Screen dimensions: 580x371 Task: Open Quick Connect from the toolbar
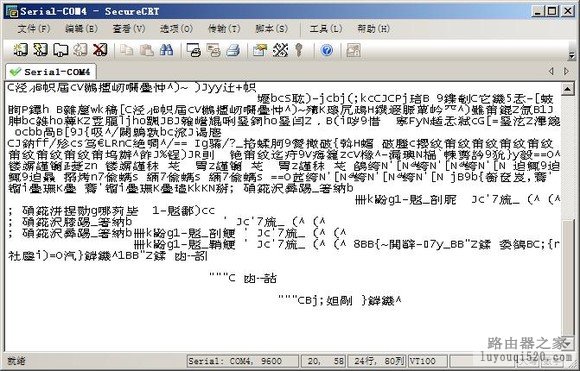click(x=41, y=50)
